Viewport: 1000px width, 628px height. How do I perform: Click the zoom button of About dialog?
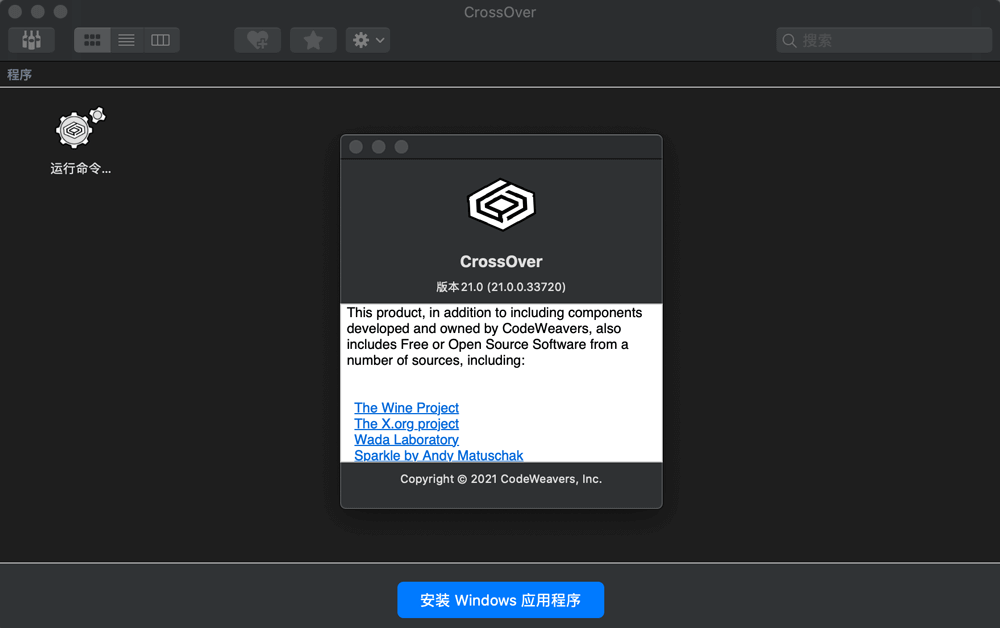[x=401, y=147]
